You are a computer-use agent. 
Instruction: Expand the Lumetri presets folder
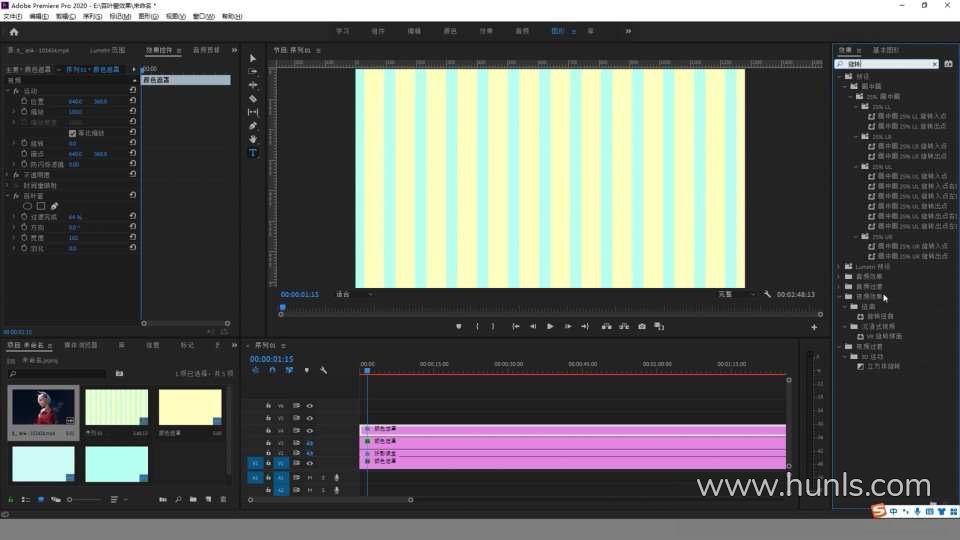coord(840,267)
